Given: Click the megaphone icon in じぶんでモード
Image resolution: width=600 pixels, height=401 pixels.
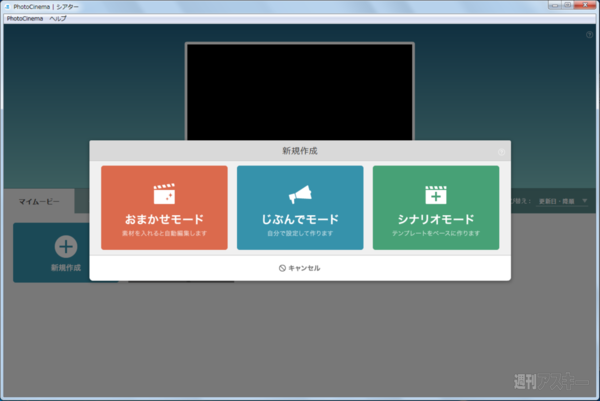Looking at the screenshot, I should (x=300, y=194).
